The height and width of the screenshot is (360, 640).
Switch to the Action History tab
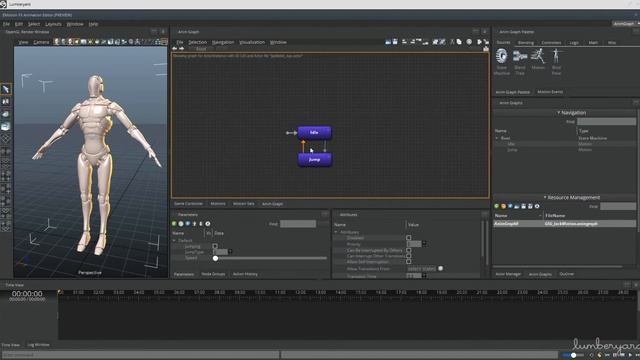click(x=245, y=274)
